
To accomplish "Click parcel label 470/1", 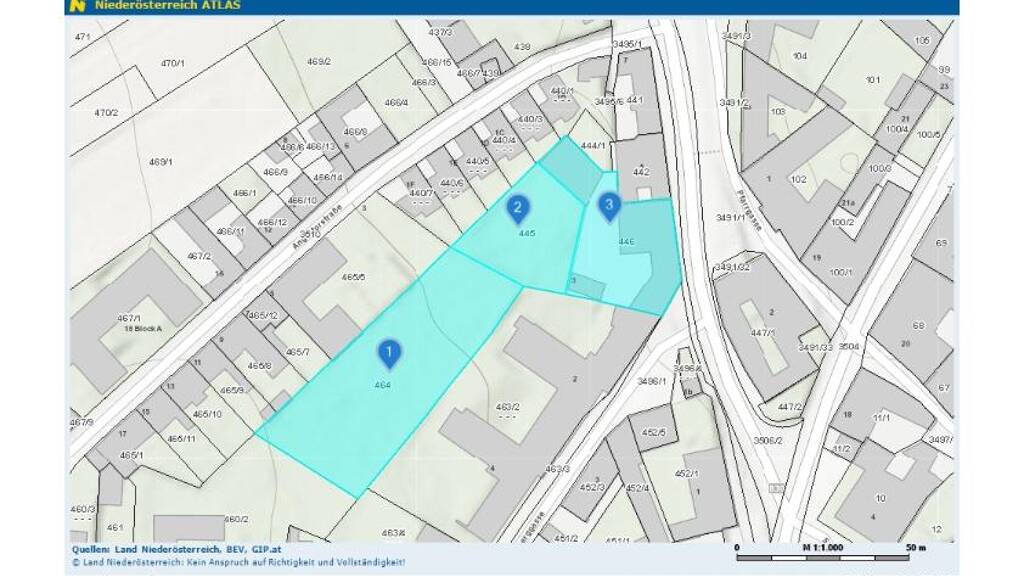I will (x=173, y=63).
